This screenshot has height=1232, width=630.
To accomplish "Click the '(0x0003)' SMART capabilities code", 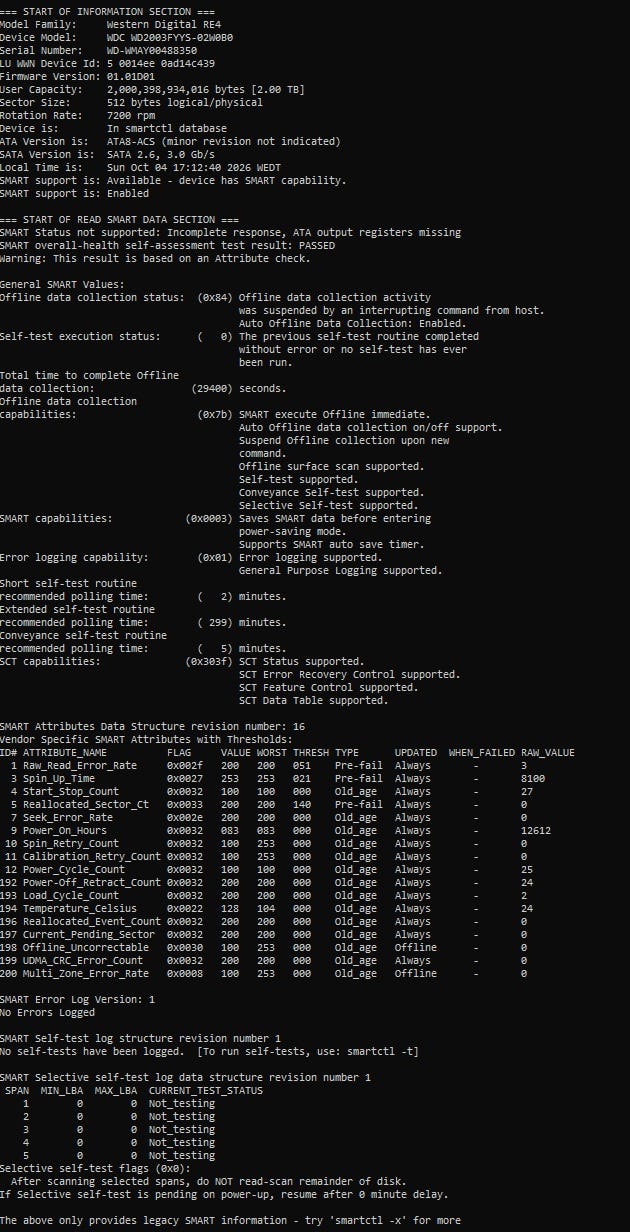I will (209, 518).
